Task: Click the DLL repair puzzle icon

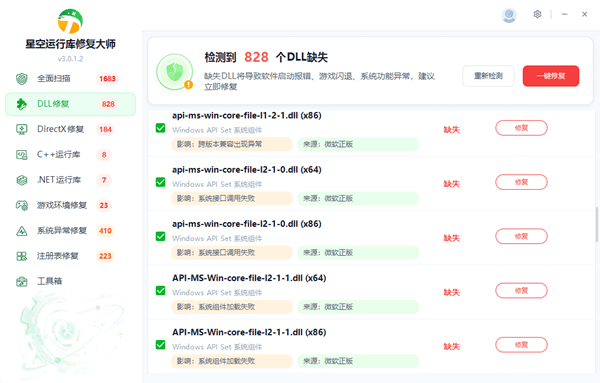Action: [x=22, y=104]
